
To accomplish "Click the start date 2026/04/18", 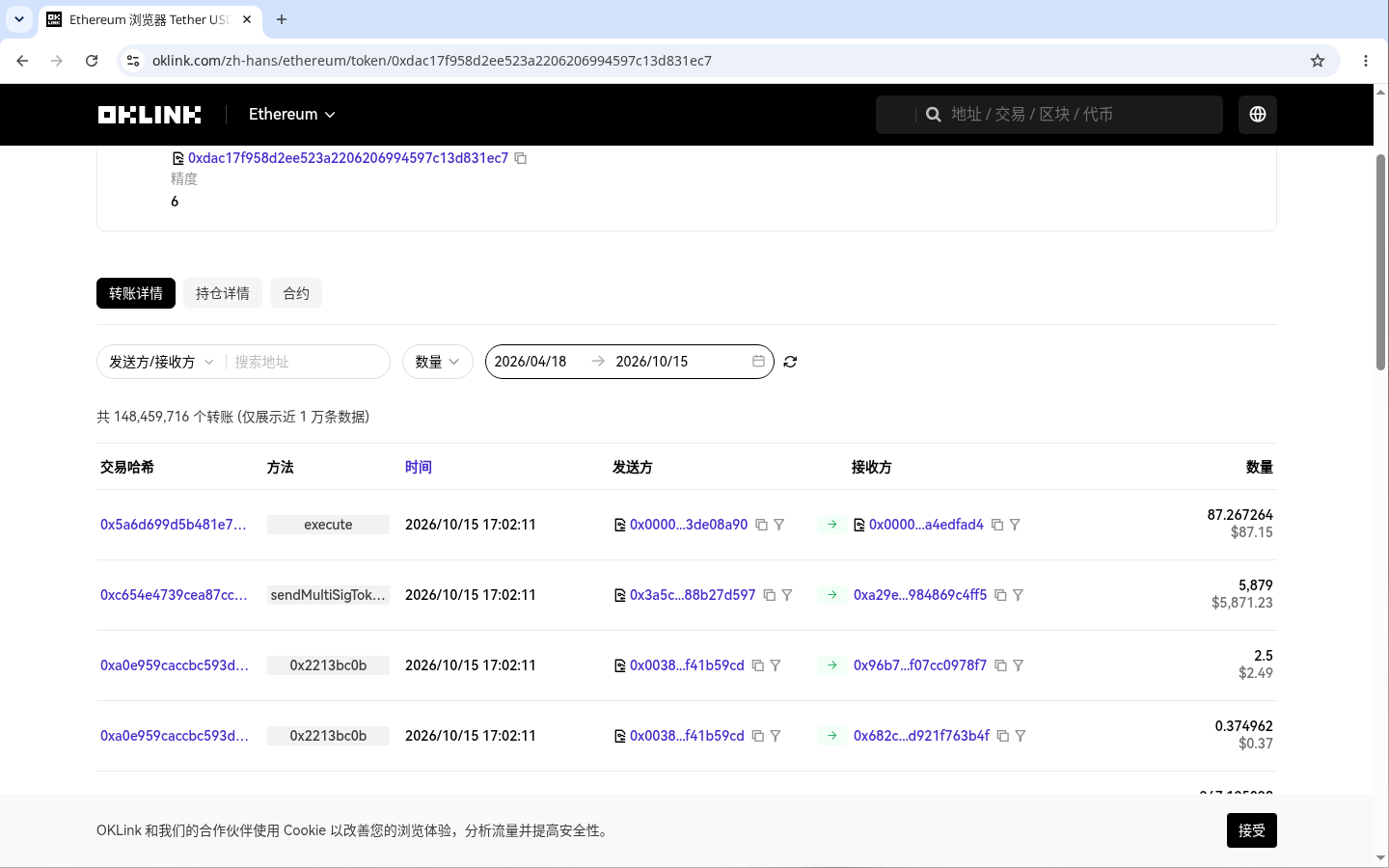I will (x=531, y=362).
